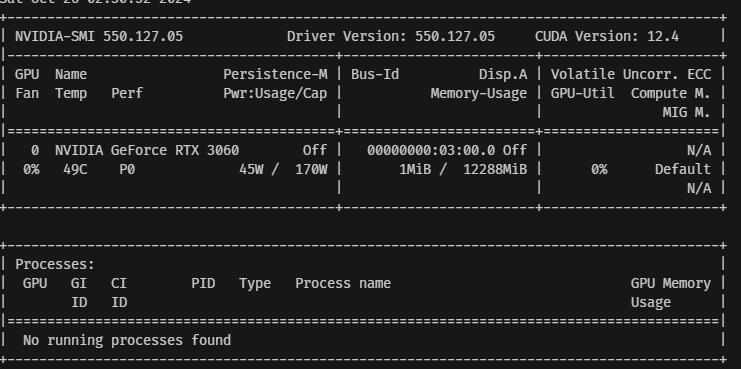
Task: Click the NVIDIA-SMI 550.127.05 version text
Action: (x=99, y=36)
